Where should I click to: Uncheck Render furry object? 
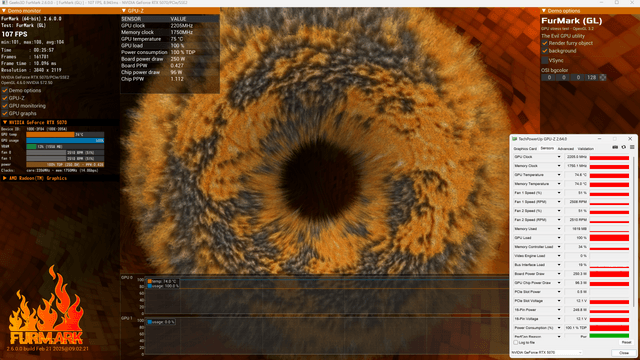(544, 43)
